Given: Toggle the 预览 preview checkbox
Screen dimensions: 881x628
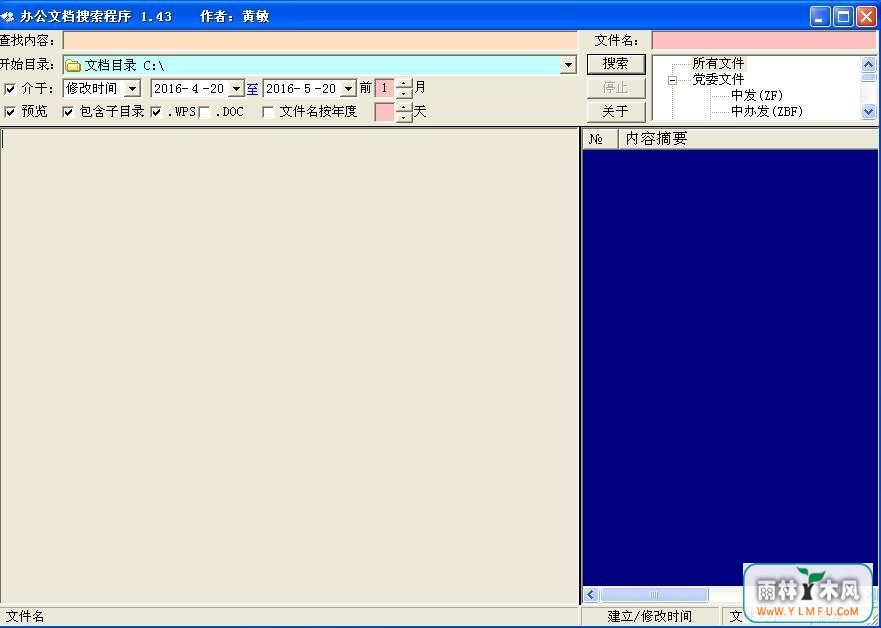Looking at the screenshot, I should (x=10, y=112).
